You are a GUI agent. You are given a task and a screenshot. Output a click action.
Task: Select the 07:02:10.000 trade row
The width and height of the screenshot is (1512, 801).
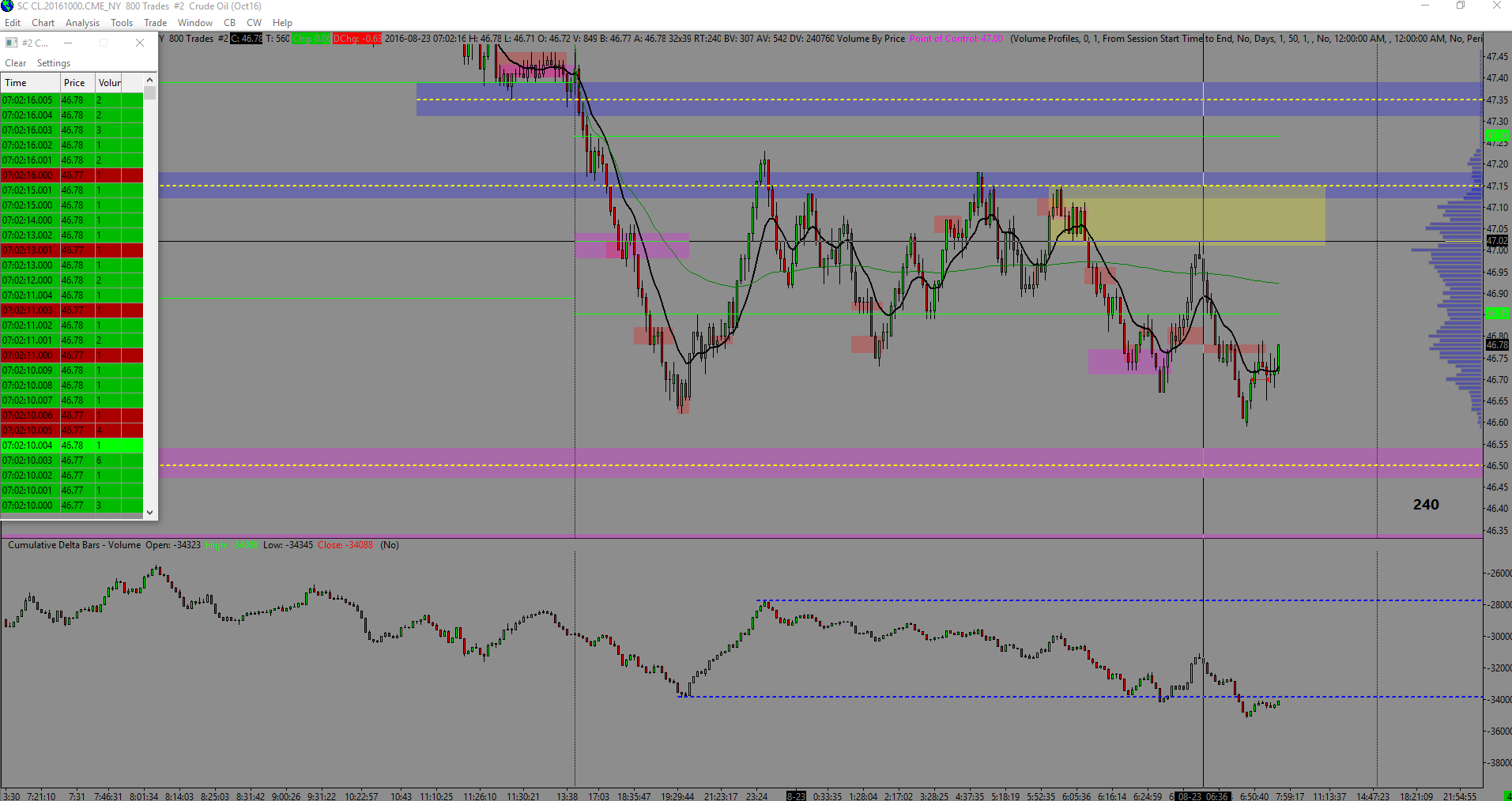(72, 506)
